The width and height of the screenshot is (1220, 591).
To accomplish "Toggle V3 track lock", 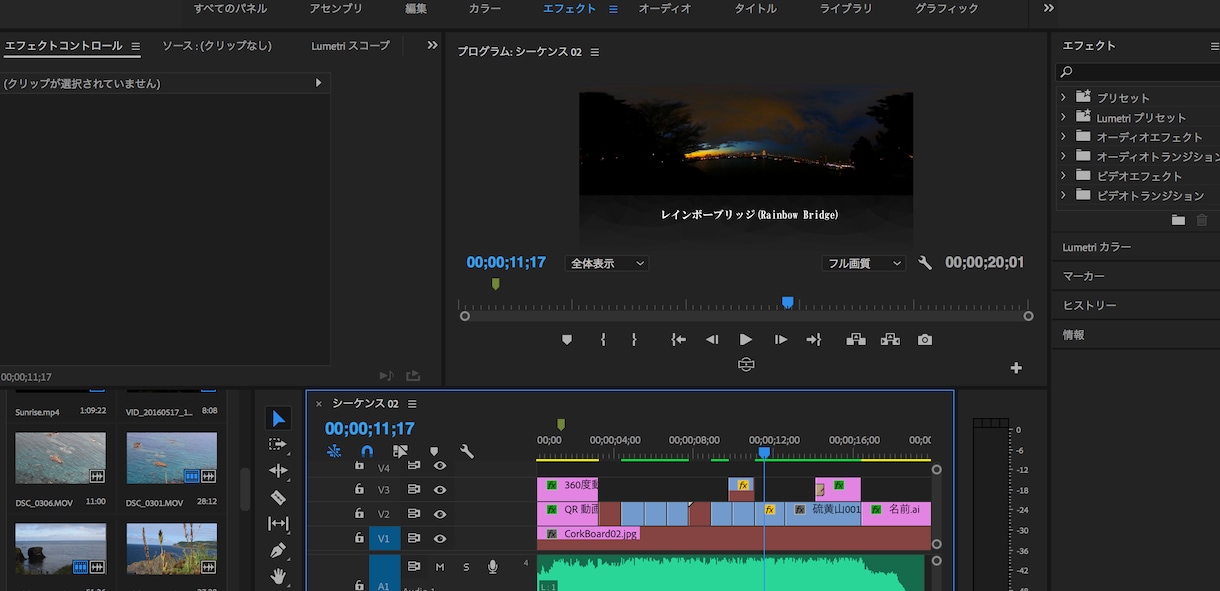I will [x=359, y=489].
